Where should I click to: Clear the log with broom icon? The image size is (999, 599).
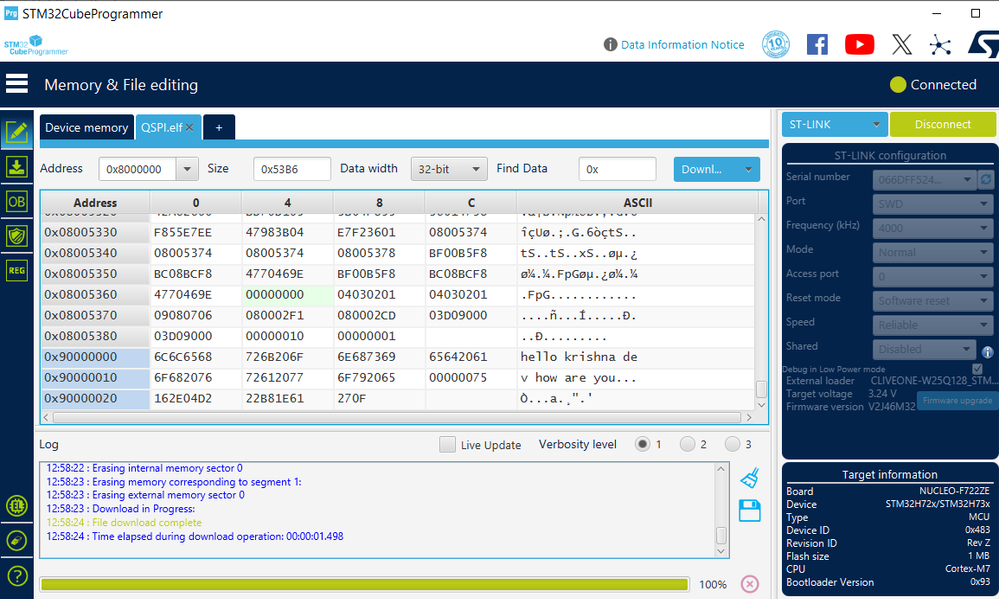coord(750,478)
